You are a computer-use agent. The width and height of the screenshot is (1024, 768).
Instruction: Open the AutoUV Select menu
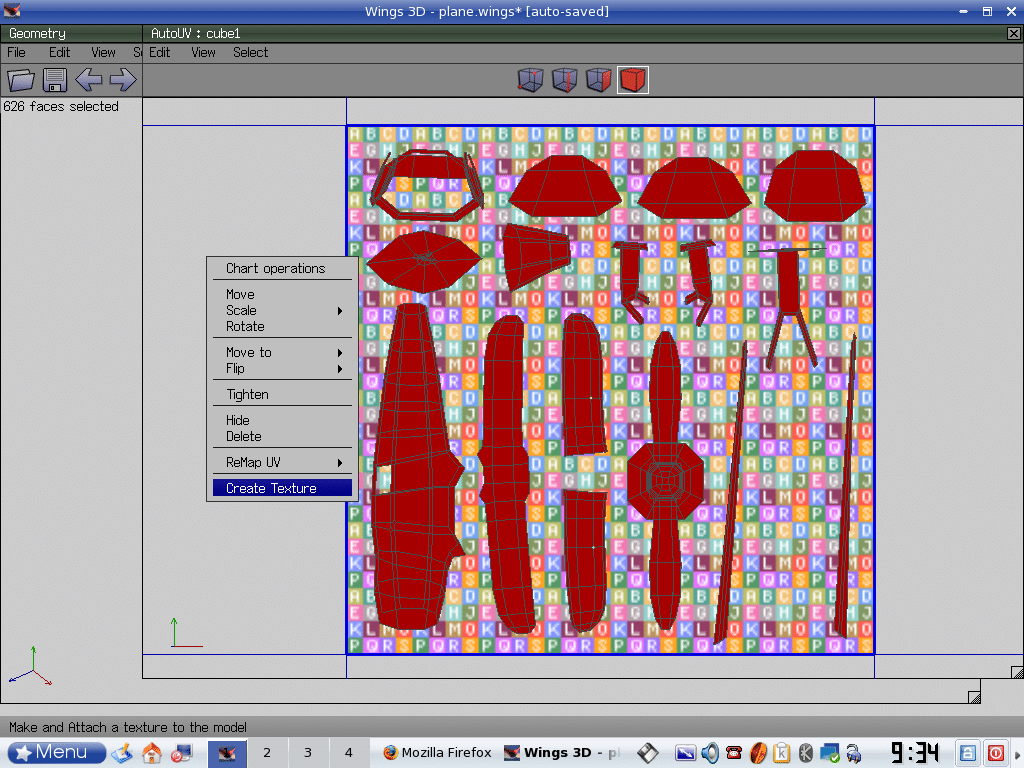tap(250, 53)
